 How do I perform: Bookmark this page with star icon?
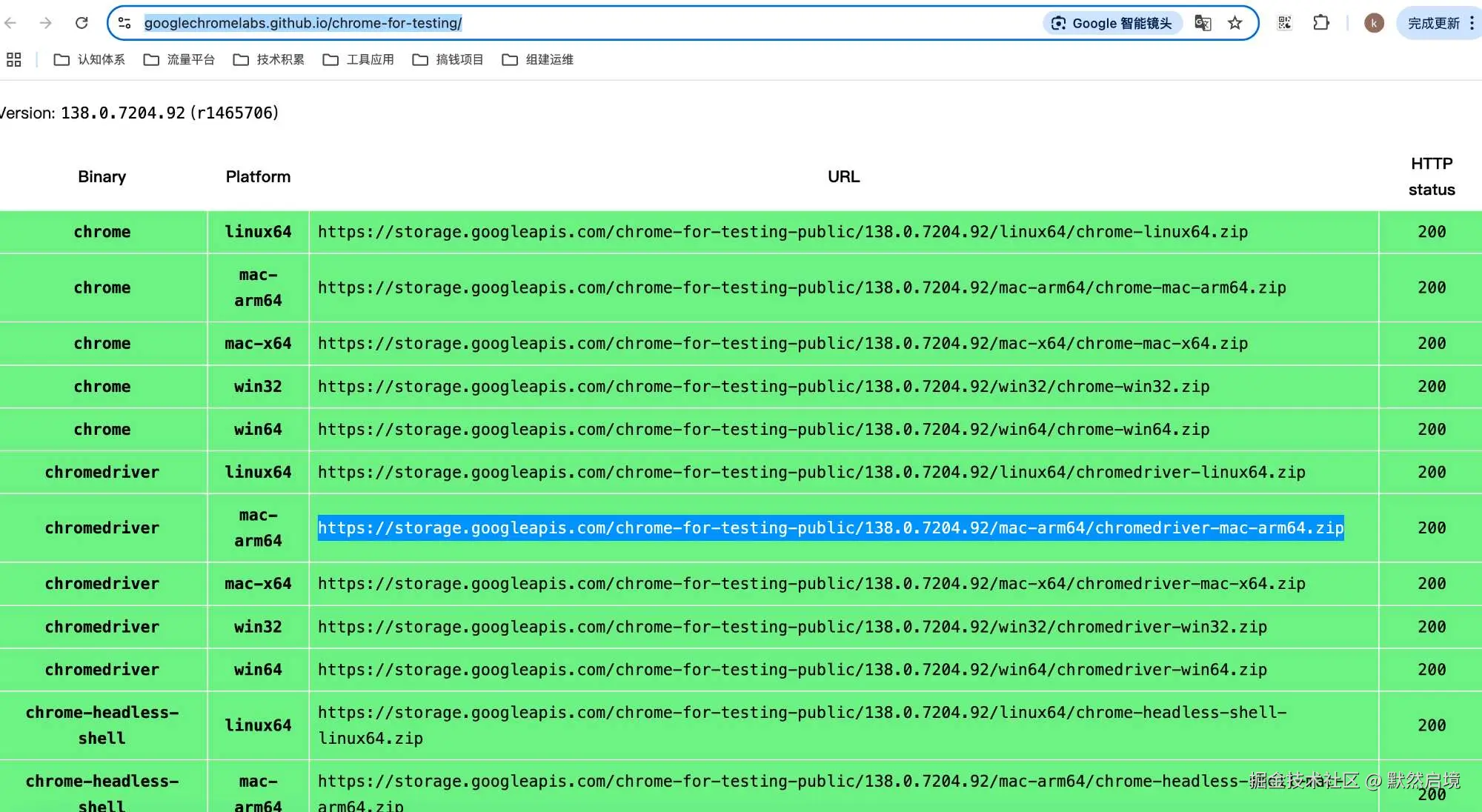click(x=1235, y=23)
